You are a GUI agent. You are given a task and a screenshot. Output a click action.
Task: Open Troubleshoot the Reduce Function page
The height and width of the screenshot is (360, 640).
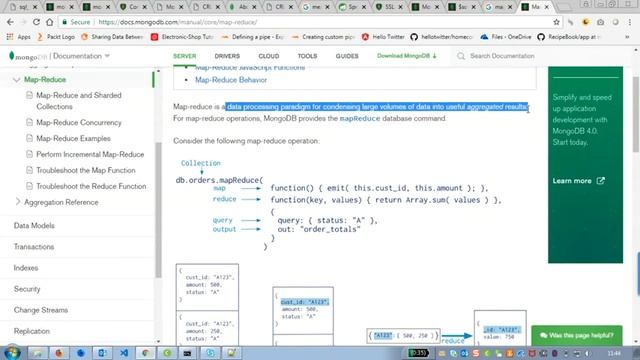click(x=91, y=186)
